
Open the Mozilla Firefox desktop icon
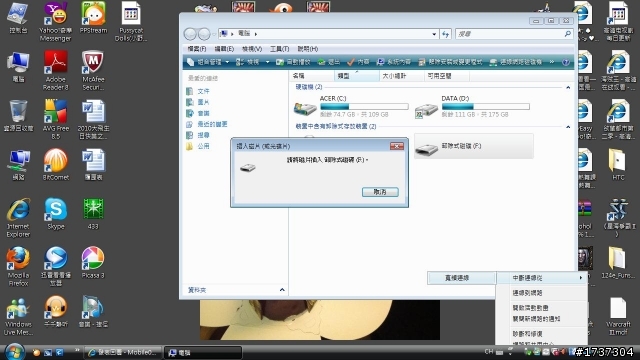coord(18,267)
